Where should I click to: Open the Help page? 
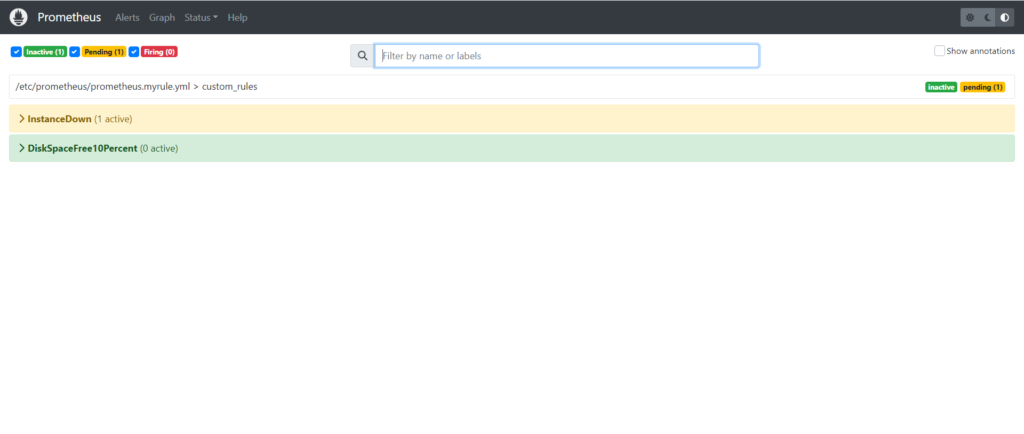238,18
